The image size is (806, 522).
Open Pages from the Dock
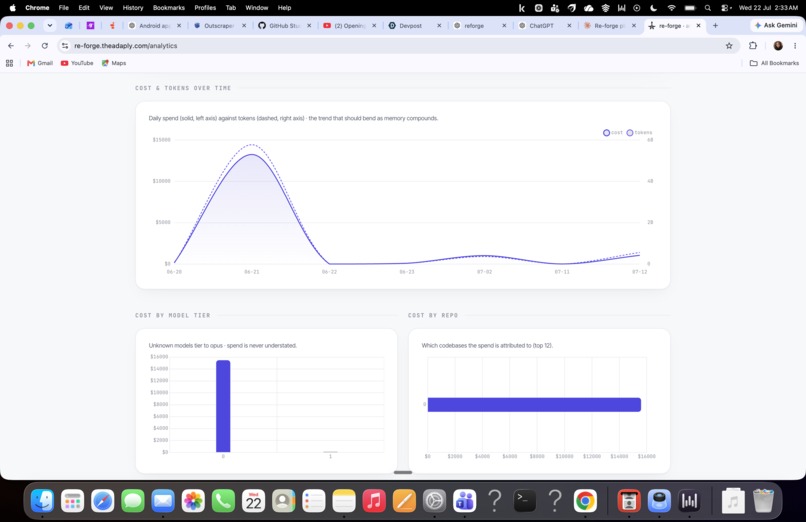pyautogui.click(x=405, y=500)
